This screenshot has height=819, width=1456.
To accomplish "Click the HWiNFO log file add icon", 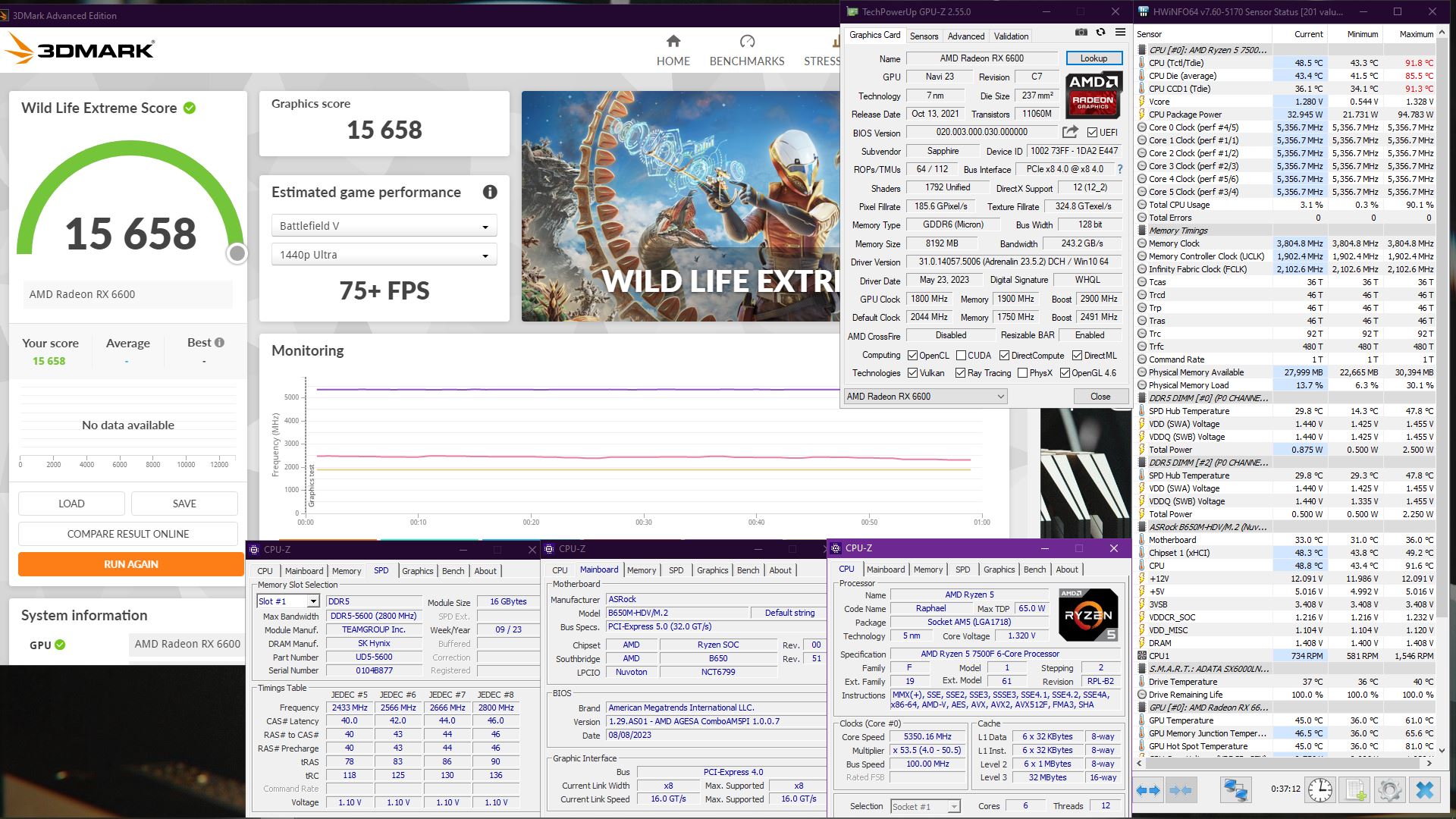I will [1355, 791].
